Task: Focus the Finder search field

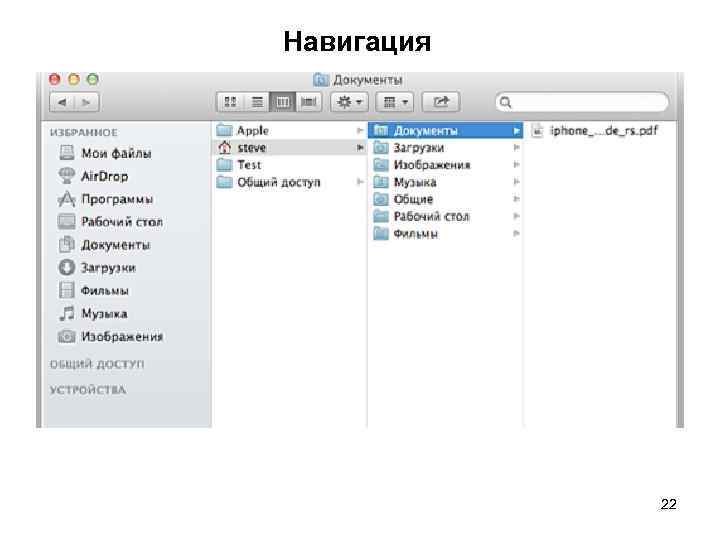Action: (582, 102)
